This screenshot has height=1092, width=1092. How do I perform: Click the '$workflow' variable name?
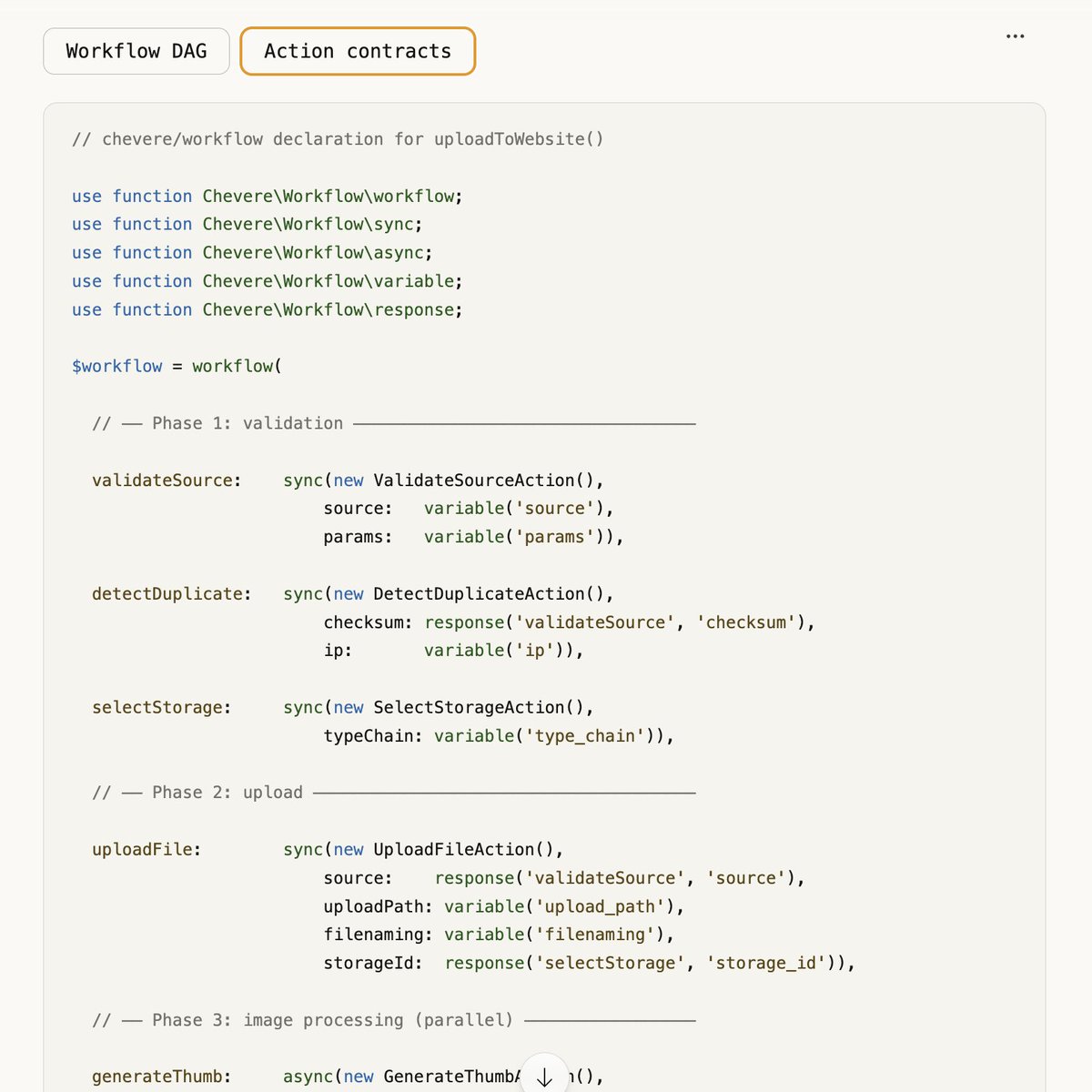[x=117, y=367]
